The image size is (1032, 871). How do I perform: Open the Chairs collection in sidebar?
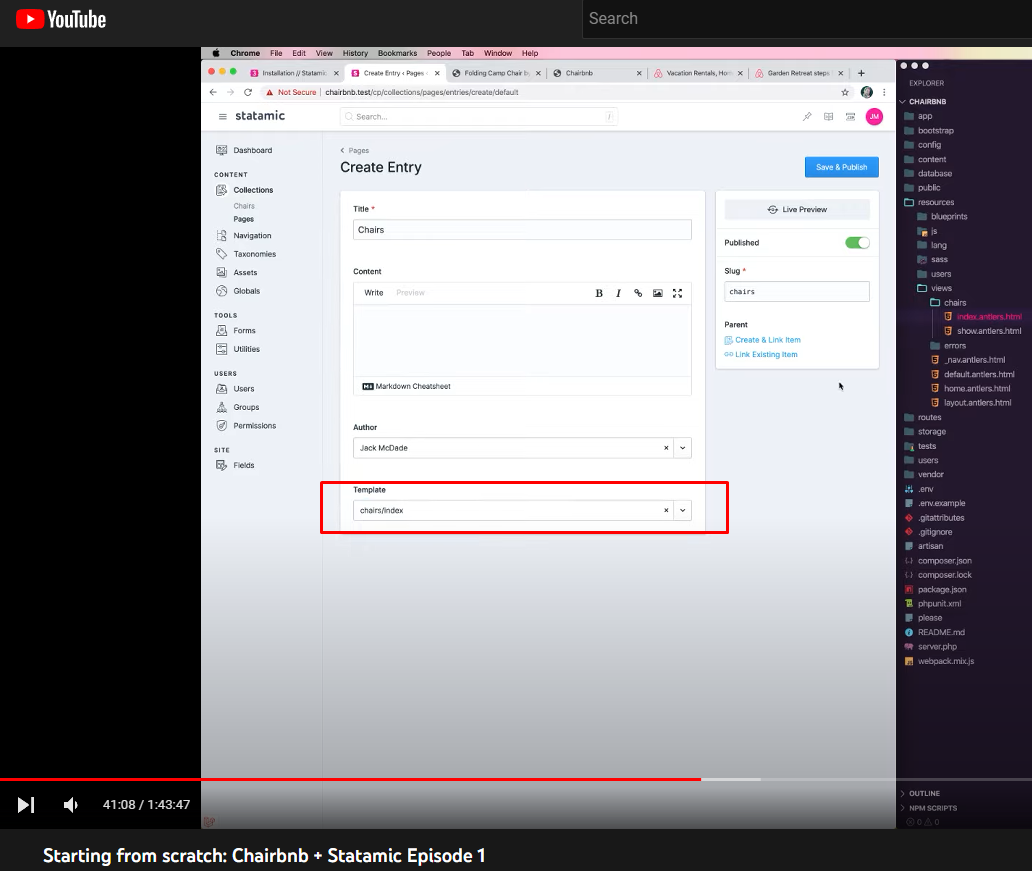(x=244, y=206)
